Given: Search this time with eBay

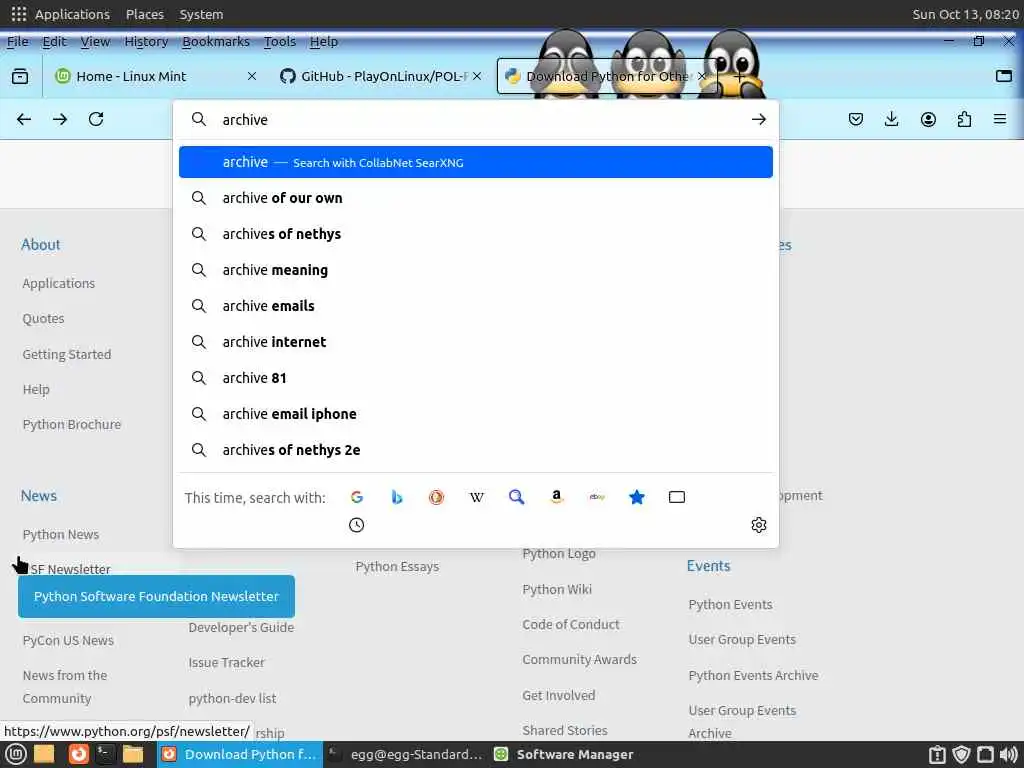Looking at the screenshot, I should (597, 497).
